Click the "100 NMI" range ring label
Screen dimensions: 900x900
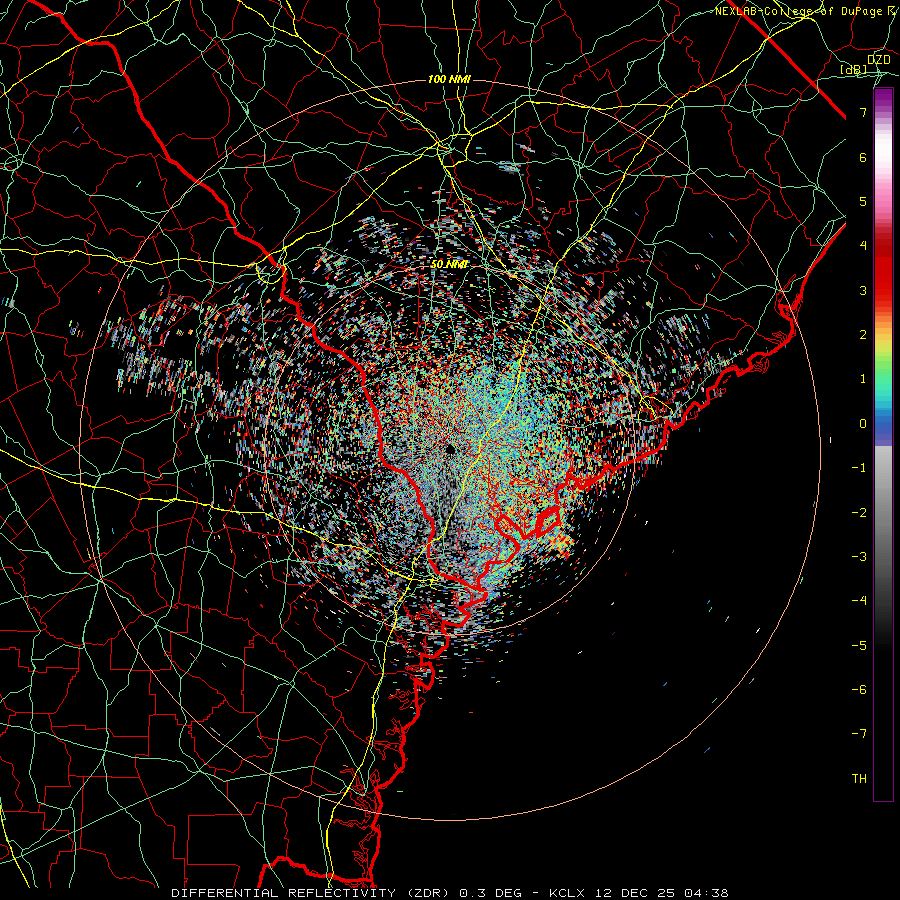coord(449,79)
